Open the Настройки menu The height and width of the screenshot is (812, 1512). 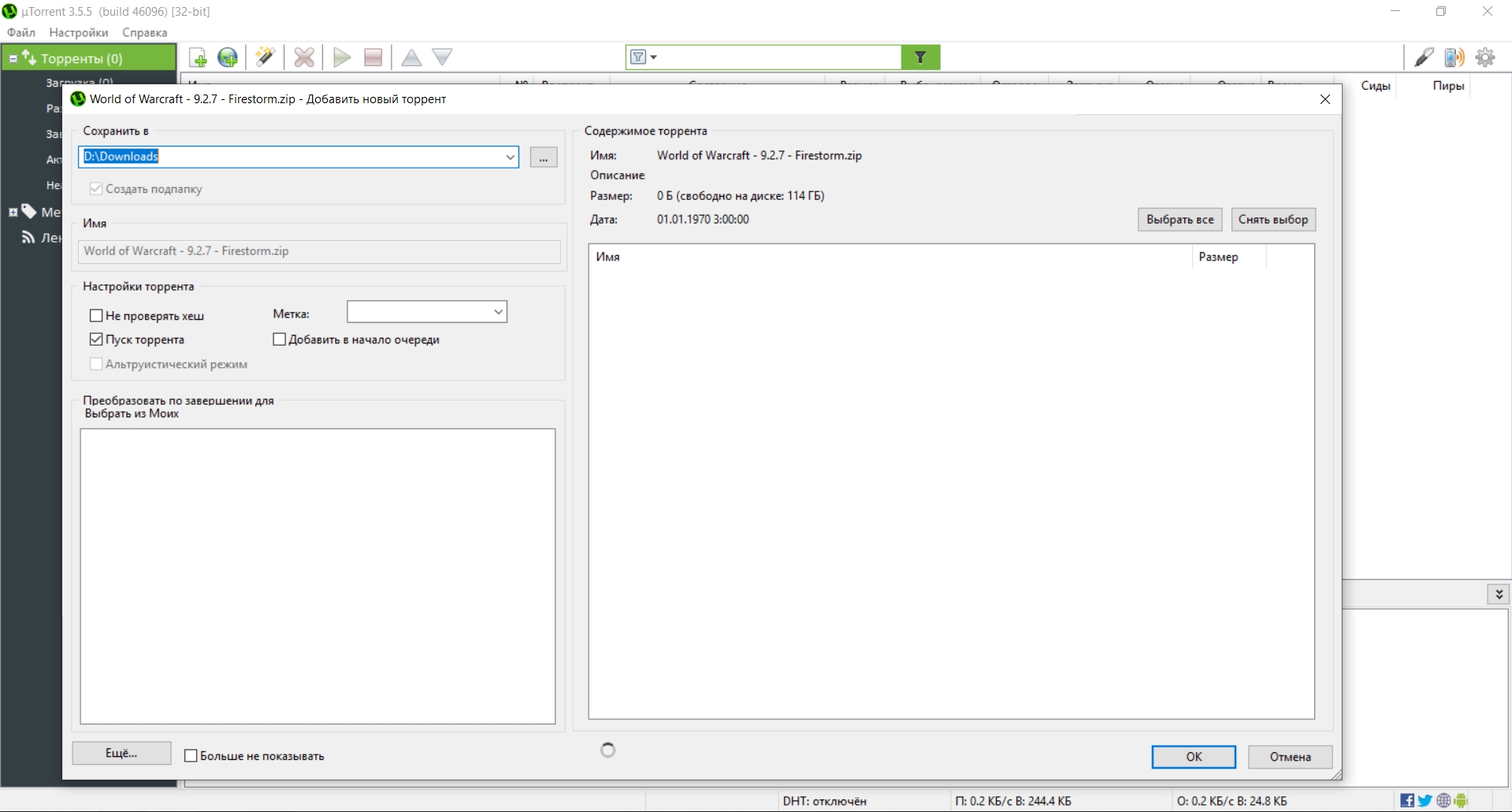pyautogui.click(x=79, y=32)
